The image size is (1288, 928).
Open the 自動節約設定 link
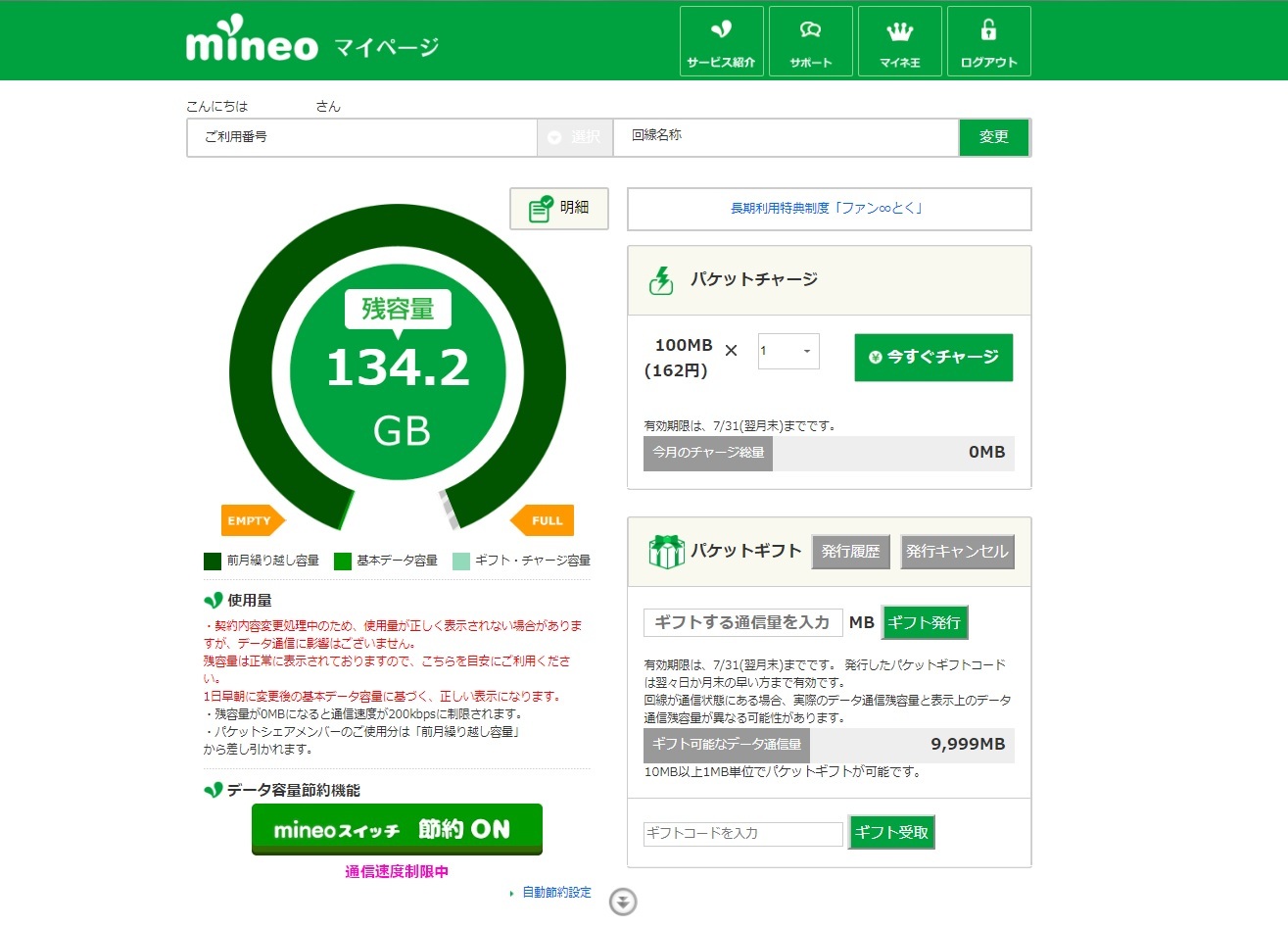click(x=556, y=893)
